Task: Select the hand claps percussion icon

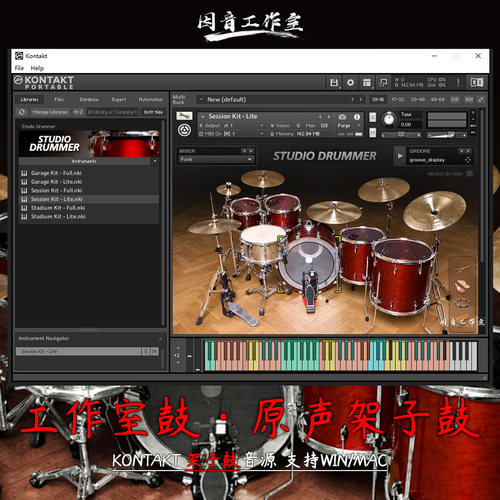Action: tap(462, 286)
